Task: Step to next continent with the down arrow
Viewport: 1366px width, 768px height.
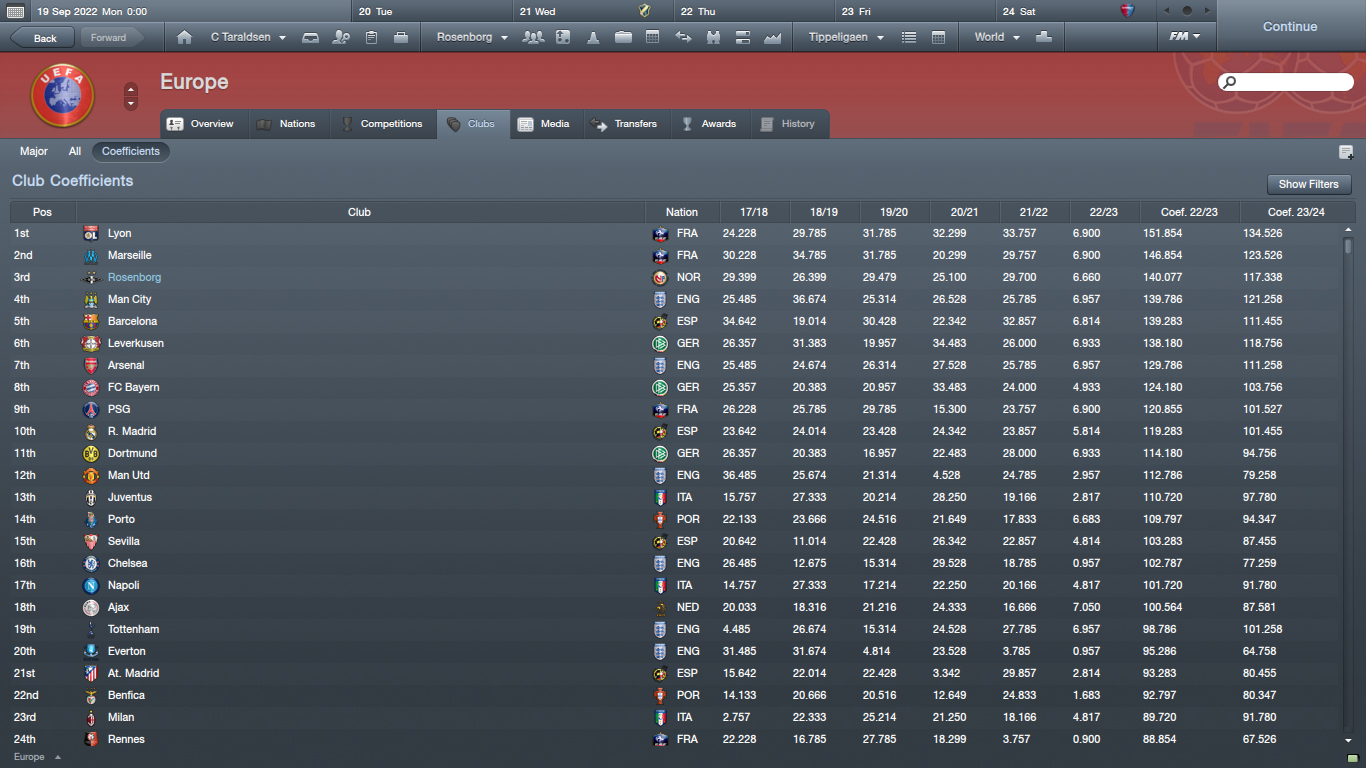Action: pyautogui.click(x=131, y=102)
